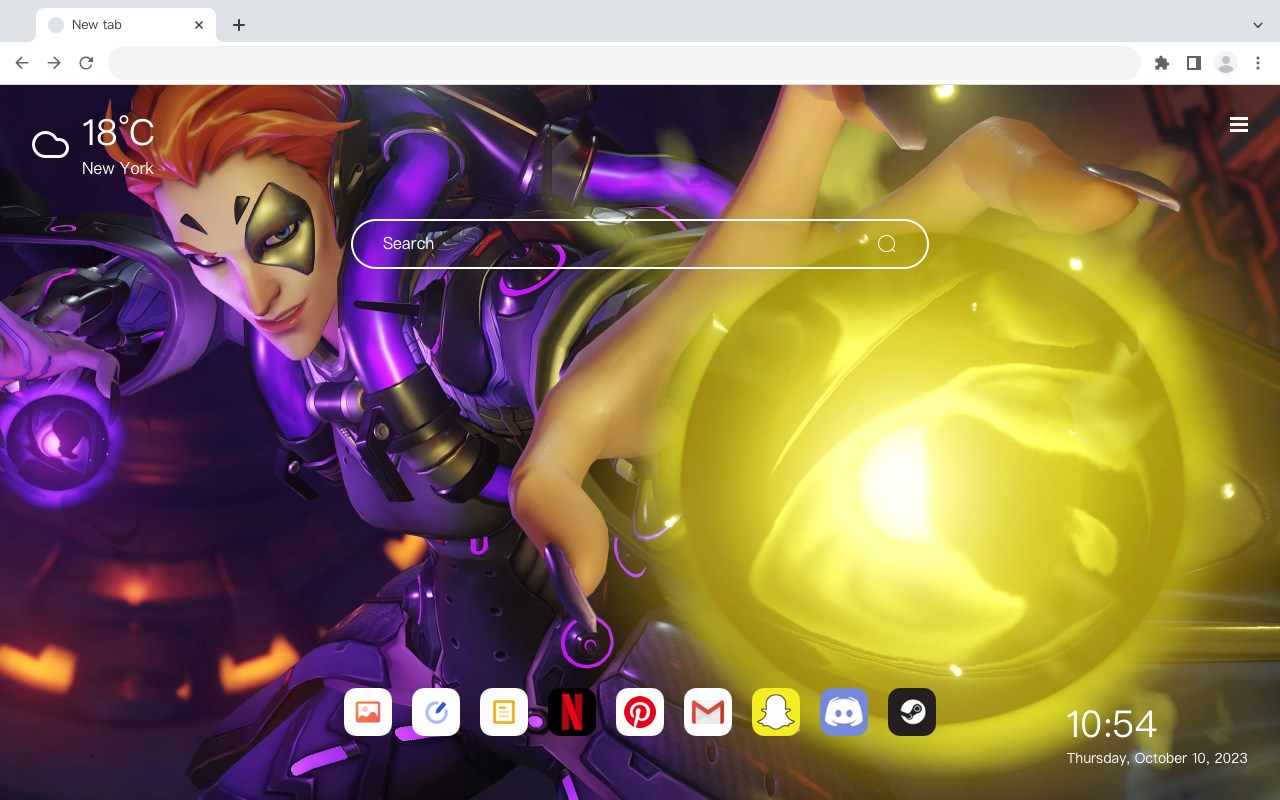1280x800 pixels.
Task: Reload the current page
Action: (x=86, y=63)
